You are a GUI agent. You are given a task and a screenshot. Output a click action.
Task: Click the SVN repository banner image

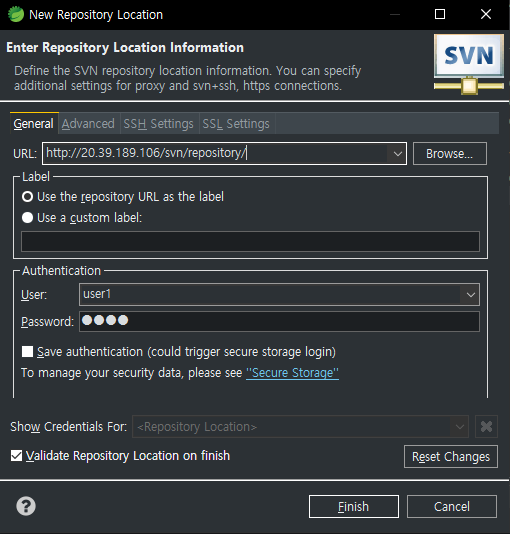469,64
